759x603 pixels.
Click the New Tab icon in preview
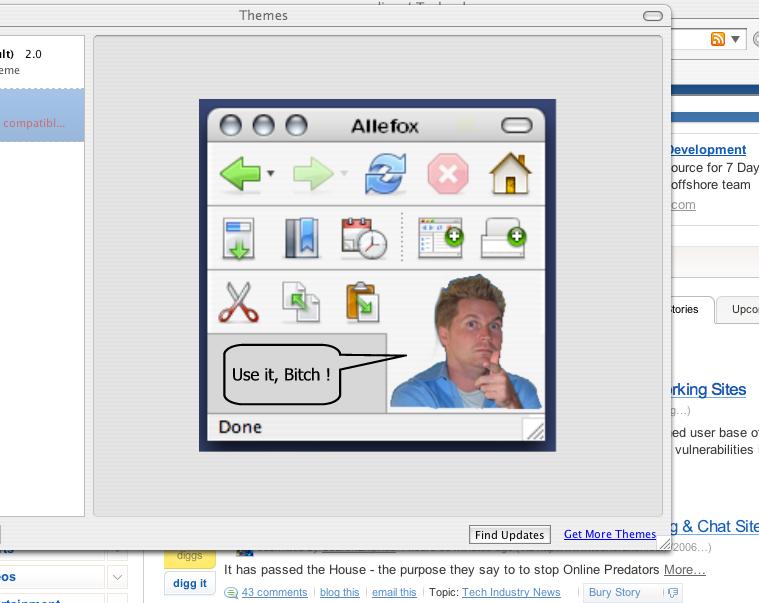tap(503, 238)
